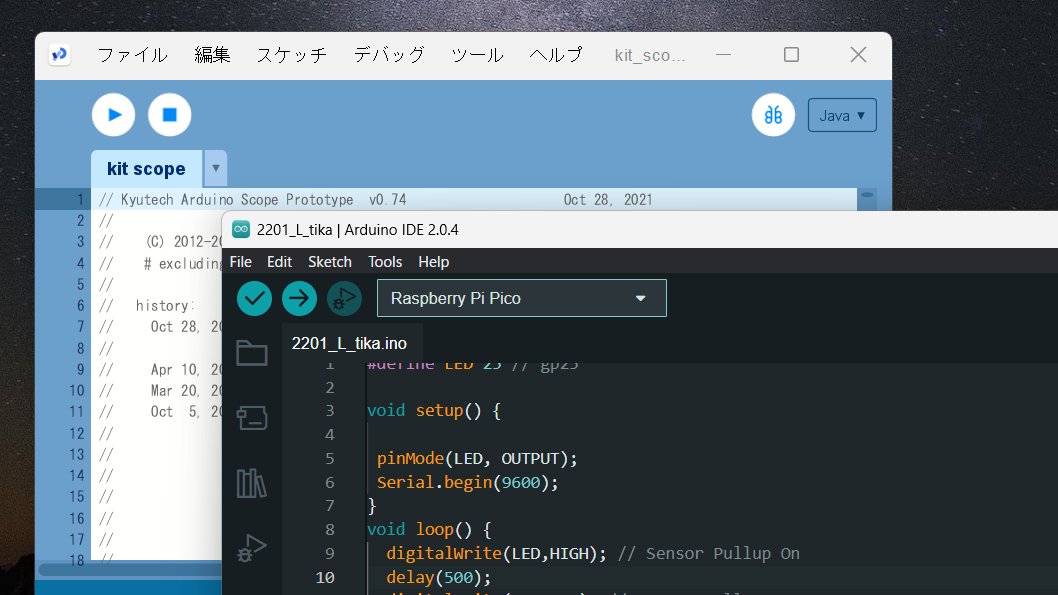Open the ヘルプ menu in Processing
This screenshot has width=1058, height=595.
point(556,55)
